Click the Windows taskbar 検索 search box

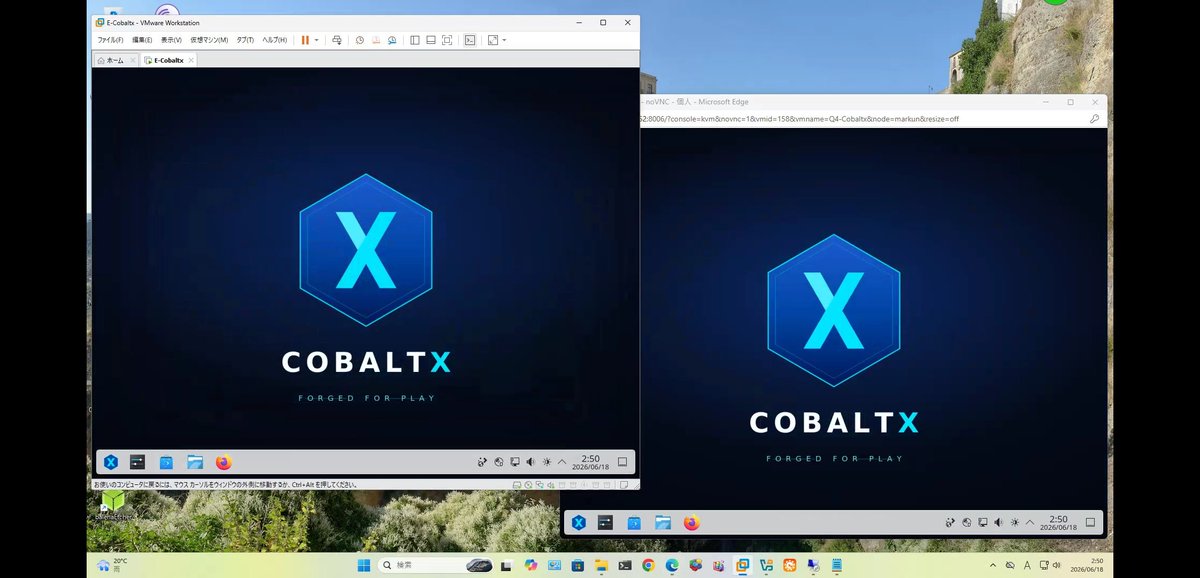[x=436, y=565]
